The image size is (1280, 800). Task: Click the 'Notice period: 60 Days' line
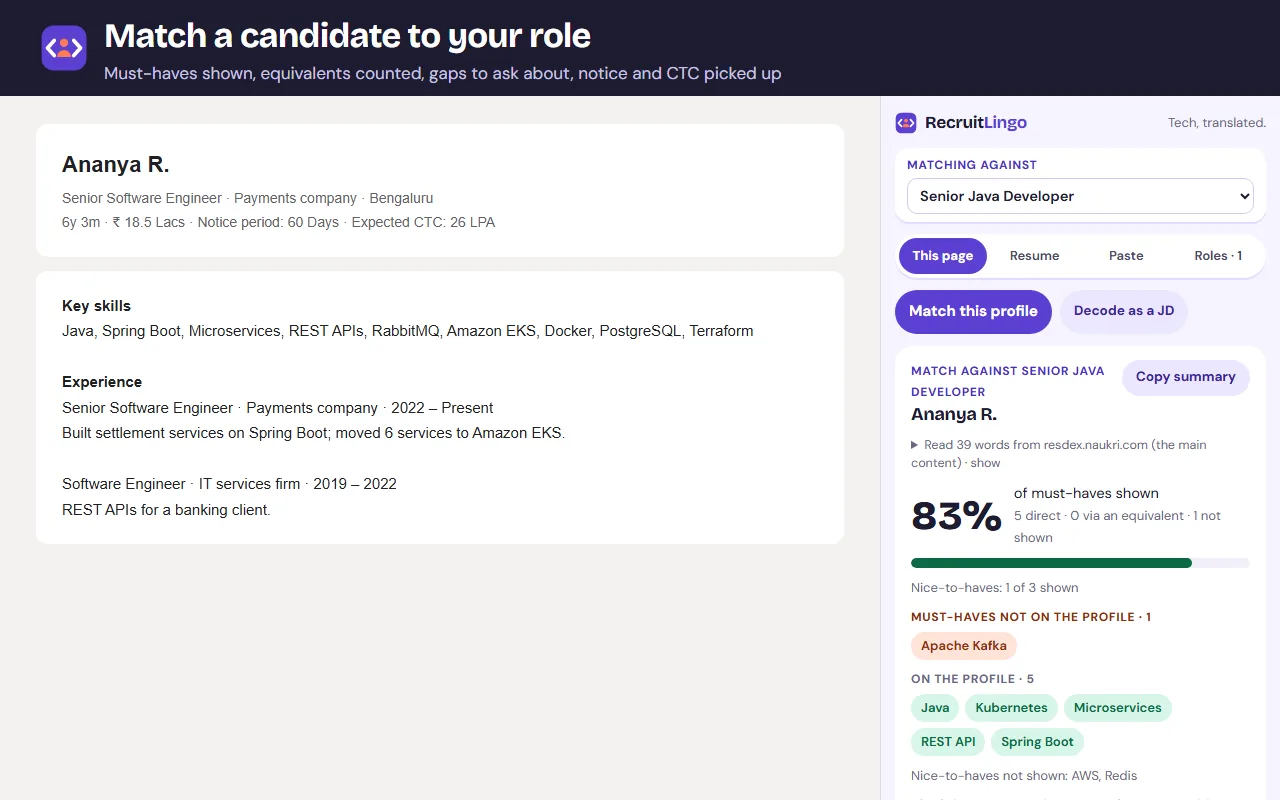(278, 222)
